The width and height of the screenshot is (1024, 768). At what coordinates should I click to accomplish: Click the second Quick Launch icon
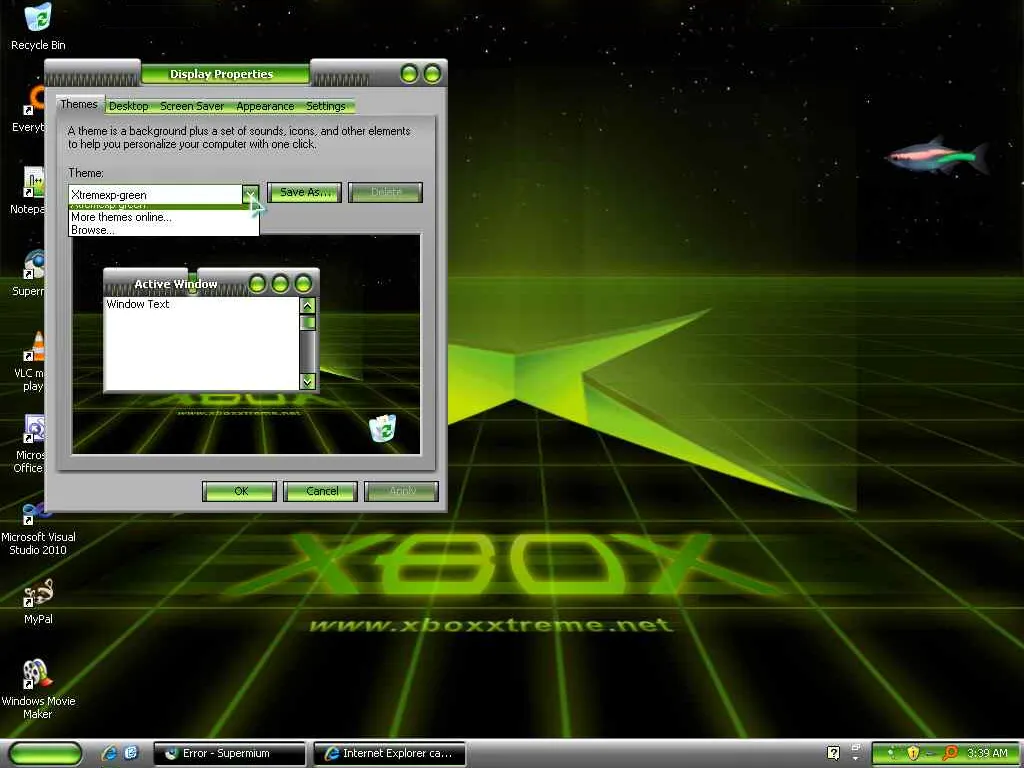pyautogui.click(x=131, y=753)
